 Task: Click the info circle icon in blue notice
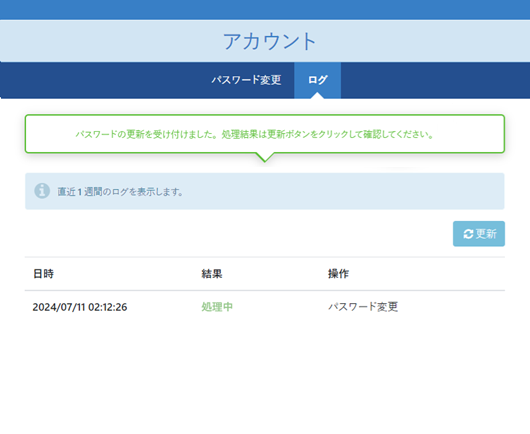point(42,191)
